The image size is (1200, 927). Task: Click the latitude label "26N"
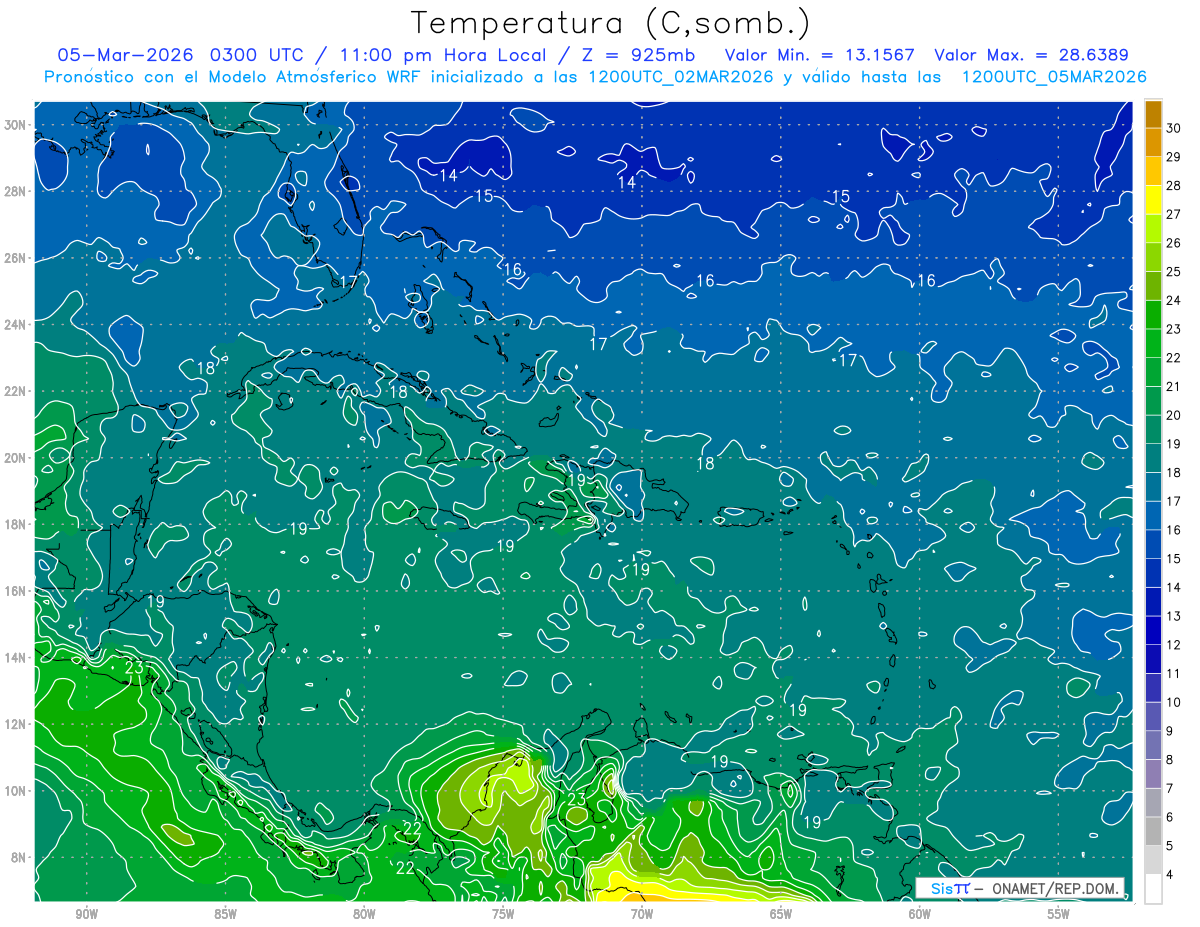16,258
